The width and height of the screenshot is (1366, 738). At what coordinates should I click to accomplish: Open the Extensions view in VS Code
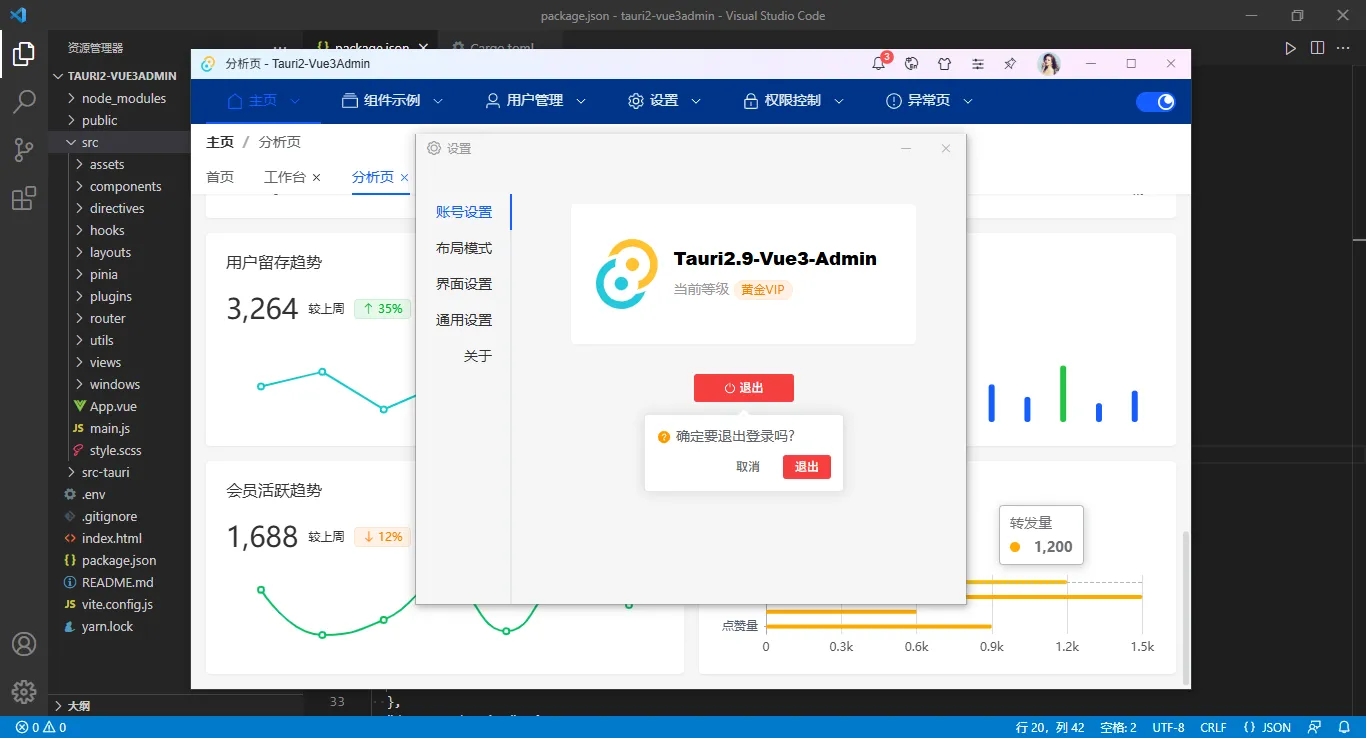(x=23, y=198)
